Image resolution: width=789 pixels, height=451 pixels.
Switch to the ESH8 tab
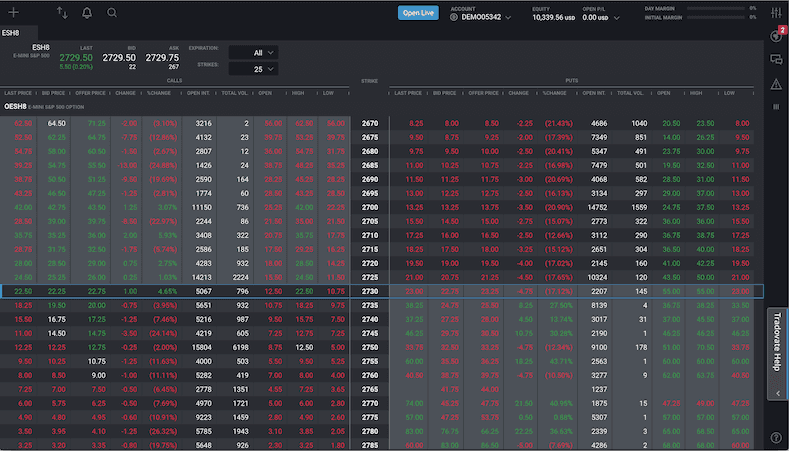click(12, 32)
